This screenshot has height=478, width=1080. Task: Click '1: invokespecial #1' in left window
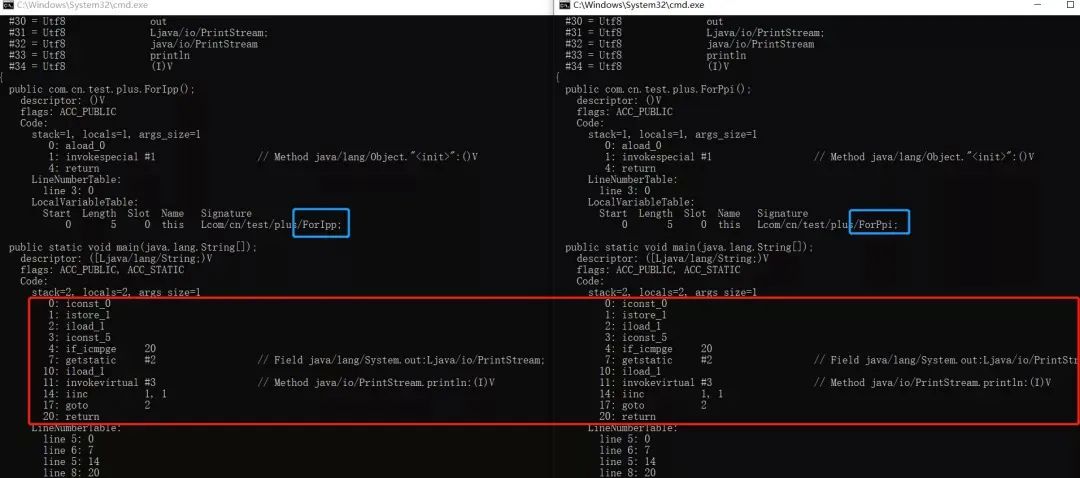tap(102, 157)
